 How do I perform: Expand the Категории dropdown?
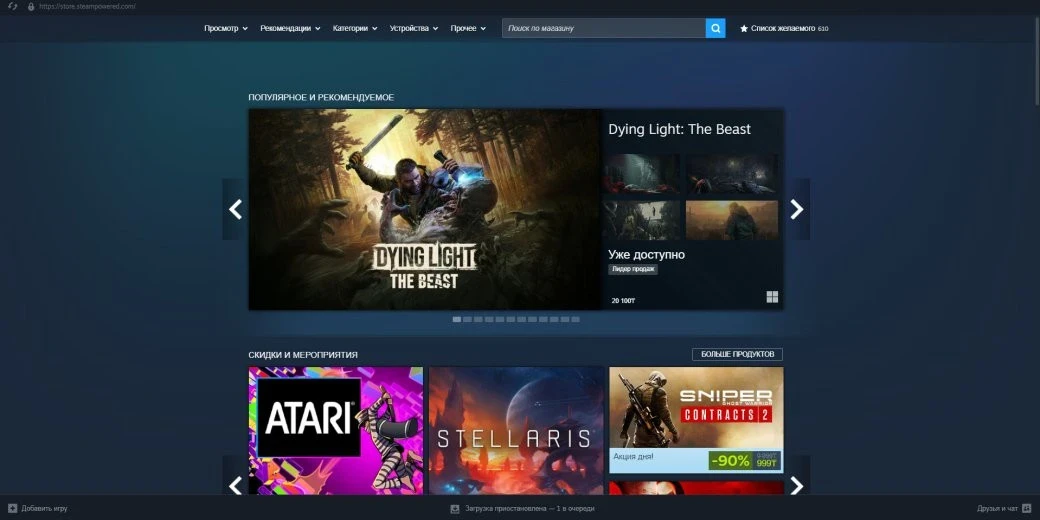[x=355, y=28]
